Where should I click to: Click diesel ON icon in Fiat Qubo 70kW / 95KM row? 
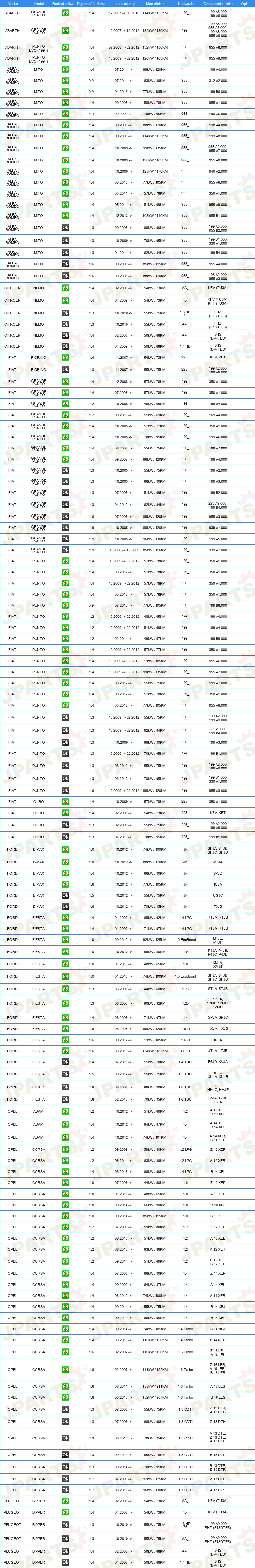click(x=65, y=837)
